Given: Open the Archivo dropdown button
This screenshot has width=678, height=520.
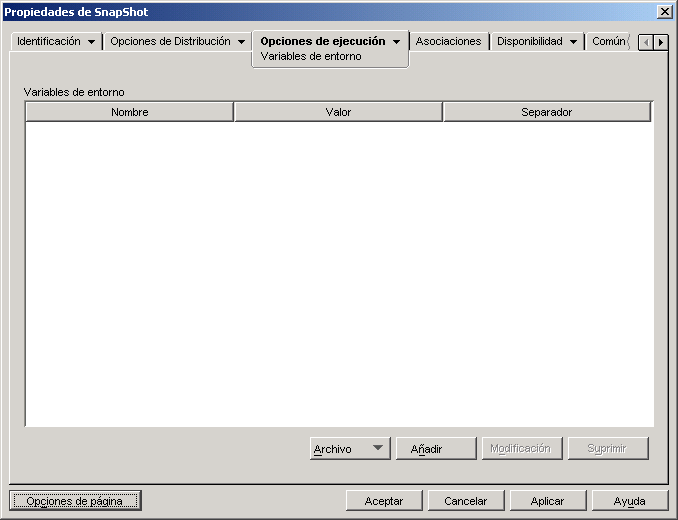Looking at the screenshot, I should point(350,449).
